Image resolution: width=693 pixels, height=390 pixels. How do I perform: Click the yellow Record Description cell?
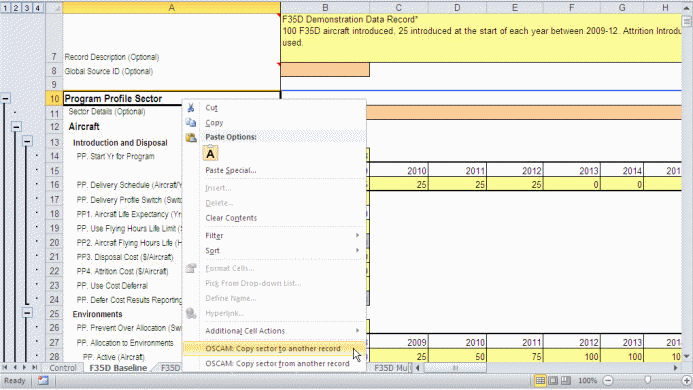point(481,38)
